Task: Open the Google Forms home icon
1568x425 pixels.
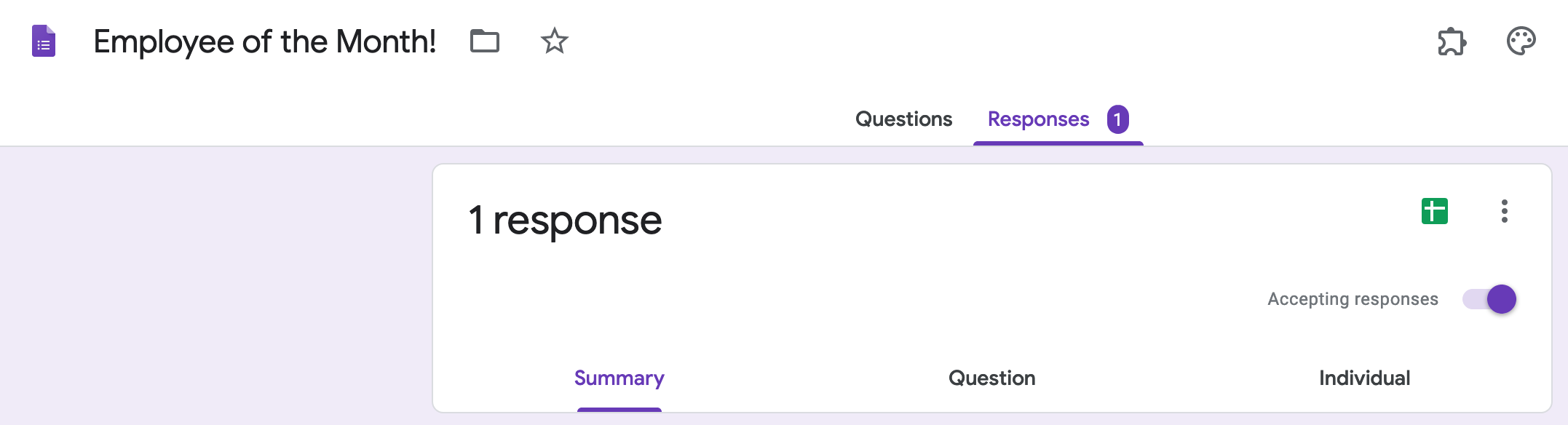Action: pyautogui.click(x=44, y=41)
